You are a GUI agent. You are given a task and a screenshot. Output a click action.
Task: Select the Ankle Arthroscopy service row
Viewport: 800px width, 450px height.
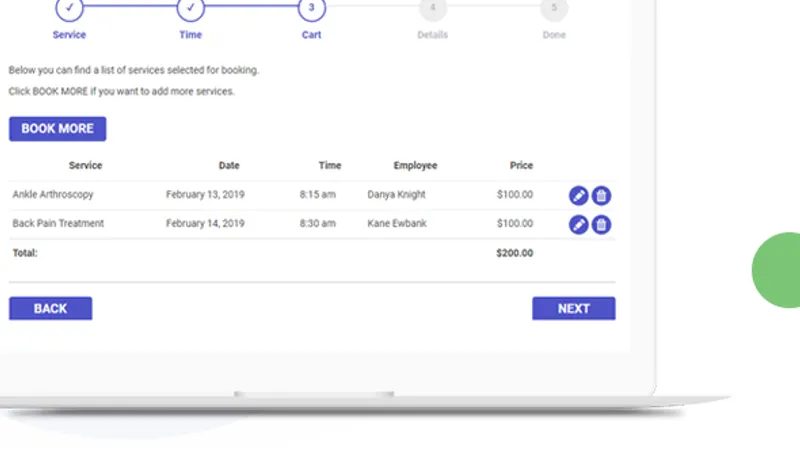(x=53, y=195)
